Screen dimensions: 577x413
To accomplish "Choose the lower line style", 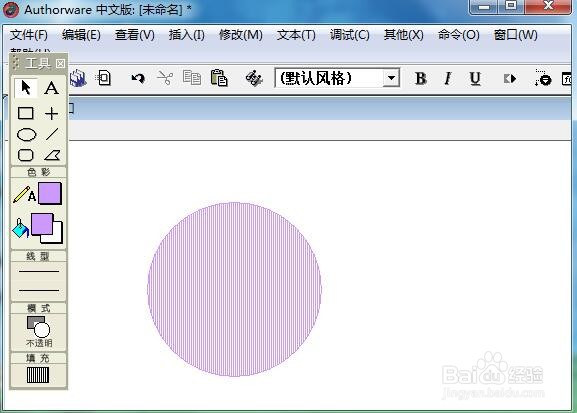I will click(39, 290).
